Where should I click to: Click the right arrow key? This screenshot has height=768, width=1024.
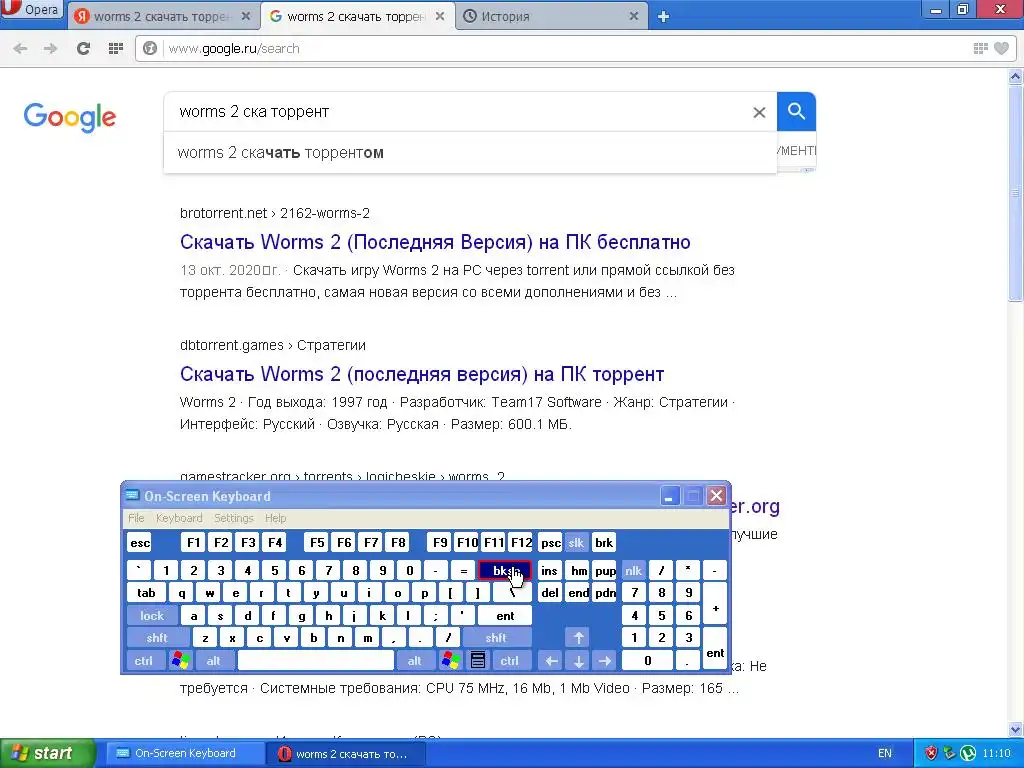pos(605,661)
